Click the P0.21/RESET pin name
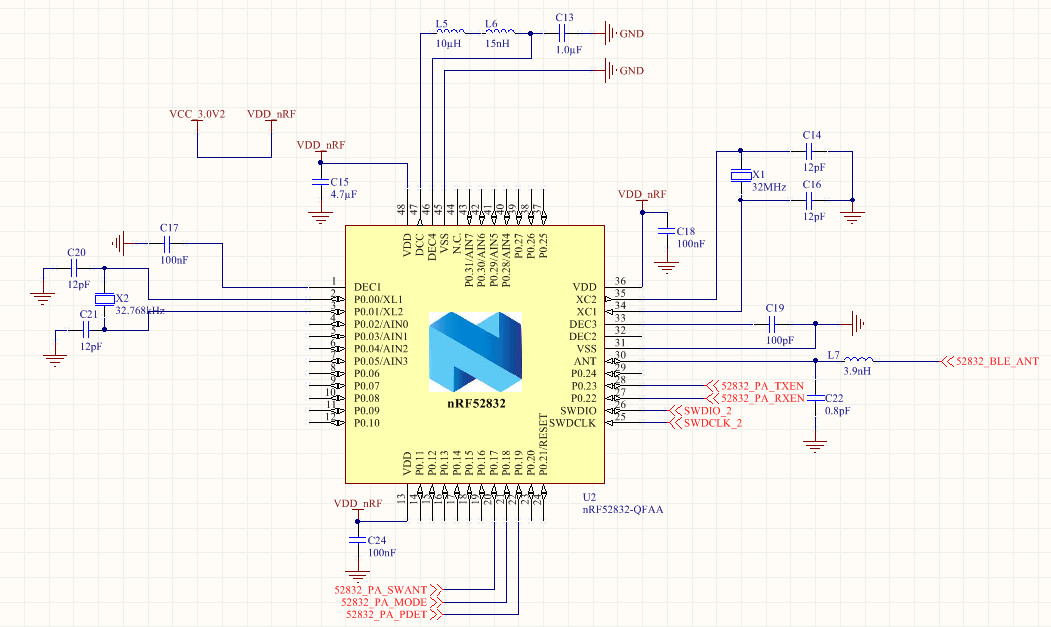 pos(543,445)
